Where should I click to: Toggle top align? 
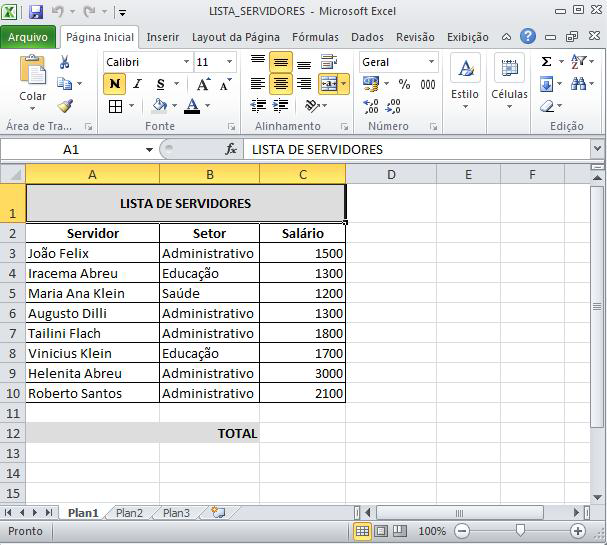click(258, 62)
